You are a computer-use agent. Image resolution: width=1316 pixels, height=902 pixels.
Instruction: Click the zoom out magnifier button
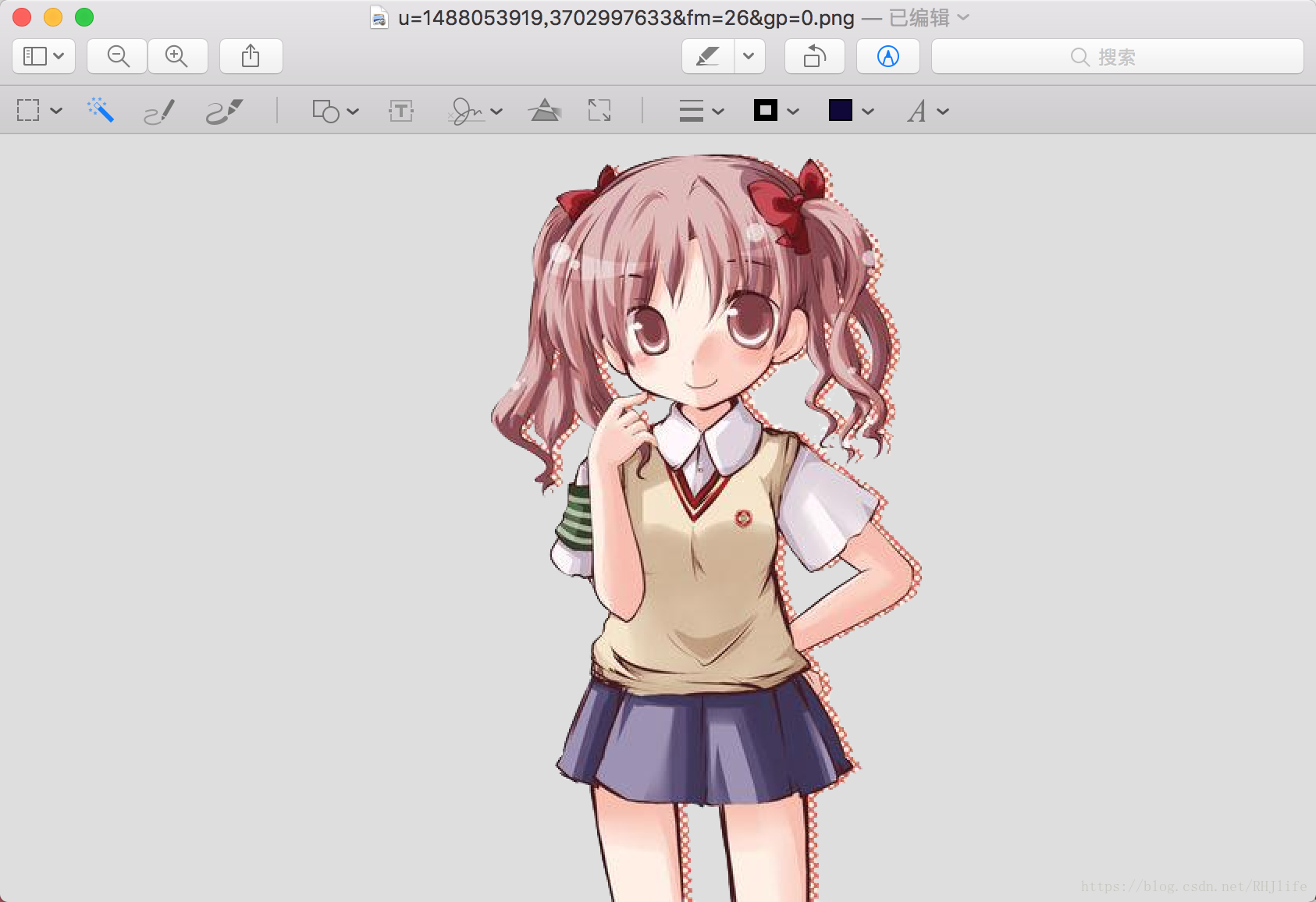[118, 56]
